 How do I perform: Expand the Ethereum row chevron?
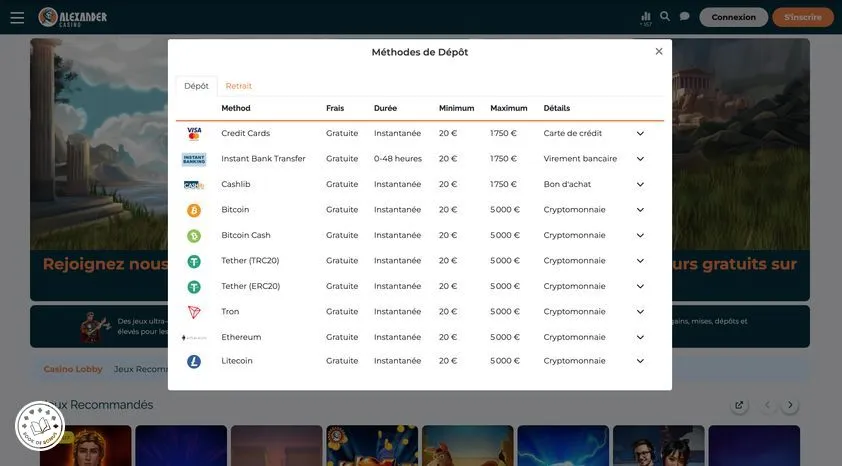point(640,337)
